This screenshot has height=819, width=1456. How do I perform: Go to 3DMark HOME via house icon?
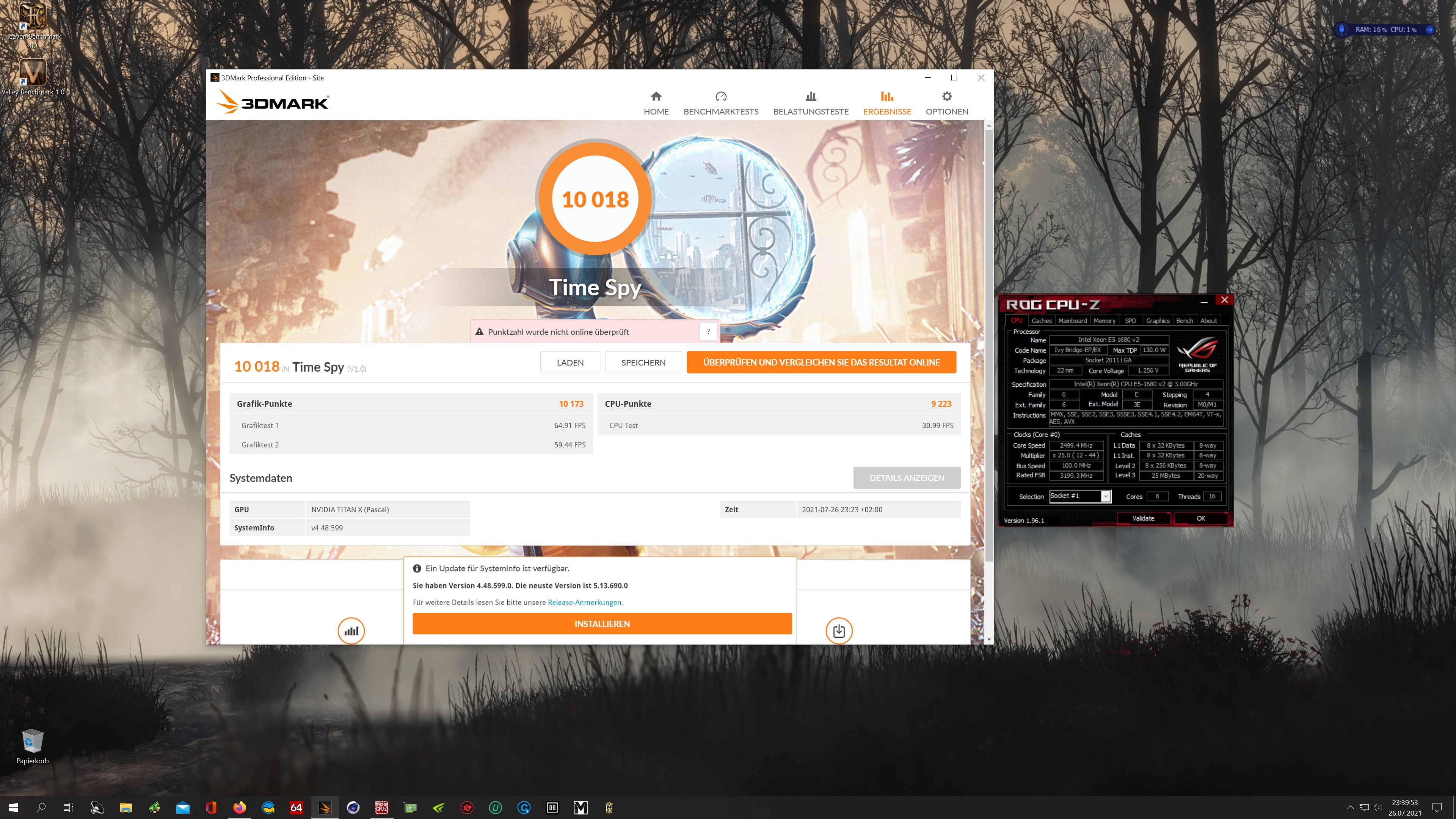tap(656, 104)
